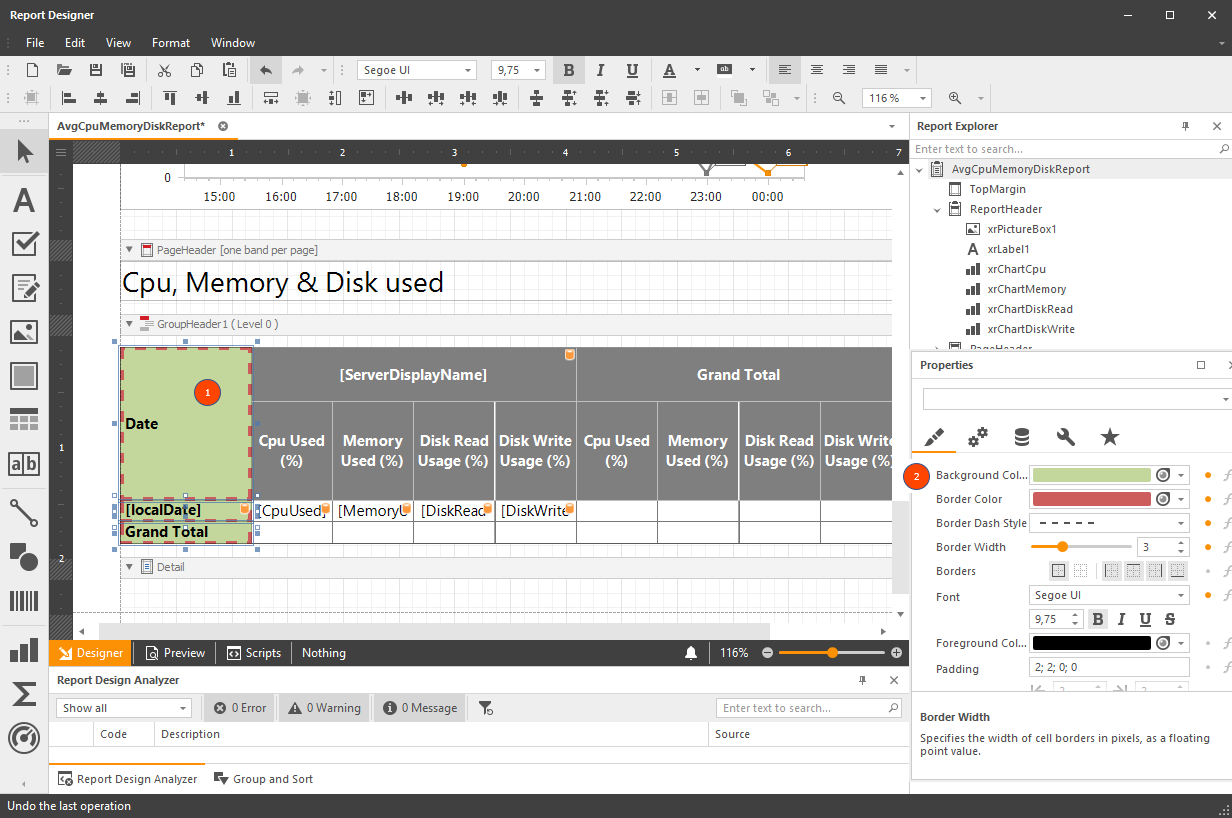The height and width of the screenshot is (818, 1232).
Task: Align text left in the toolbar
Action: [x=785, y=70]
